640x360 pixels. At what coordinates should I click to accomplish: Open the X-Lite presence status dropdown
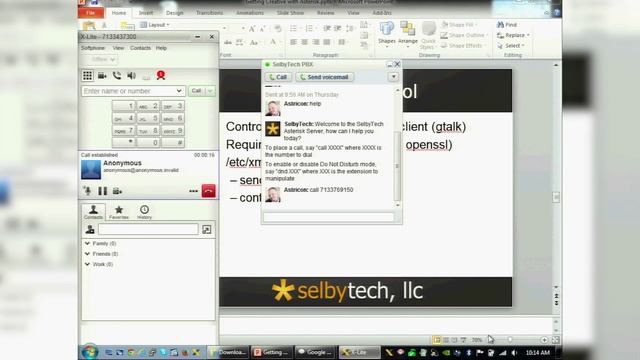102,59
